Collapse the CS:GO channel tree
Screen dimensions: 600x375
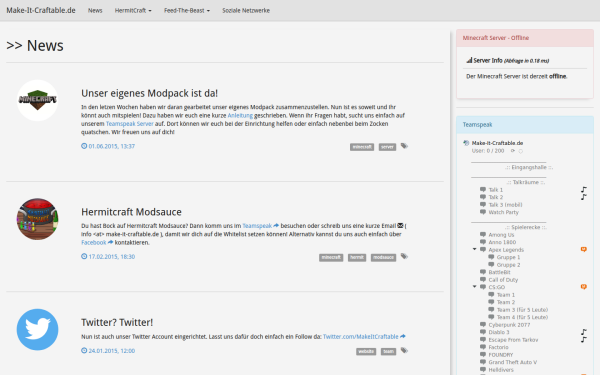(474, 287)
